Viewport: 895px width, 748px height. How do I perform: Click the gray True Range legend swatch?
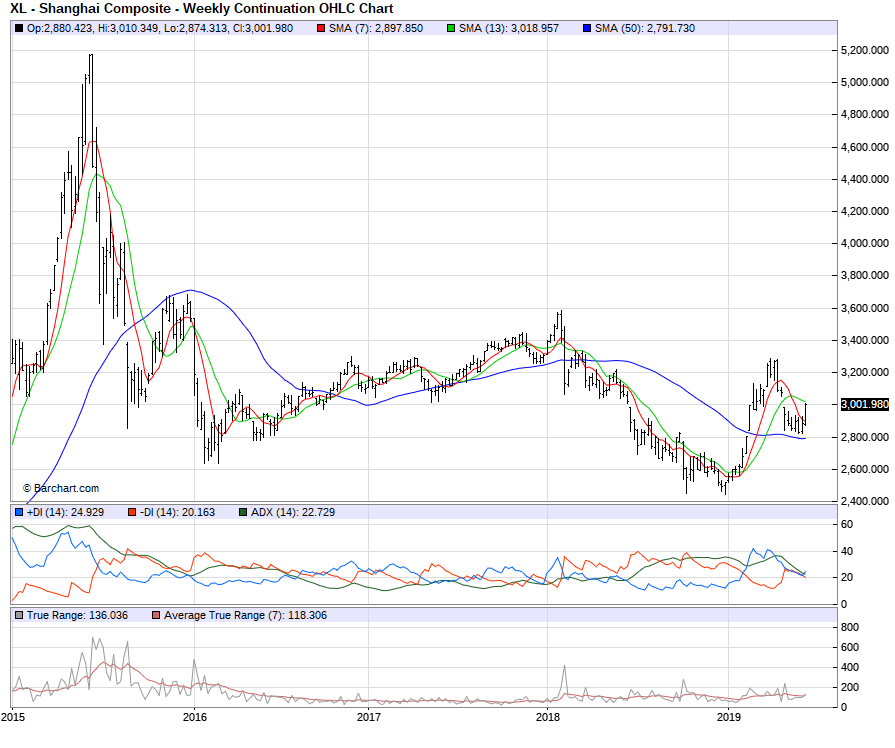click(19, 615)
